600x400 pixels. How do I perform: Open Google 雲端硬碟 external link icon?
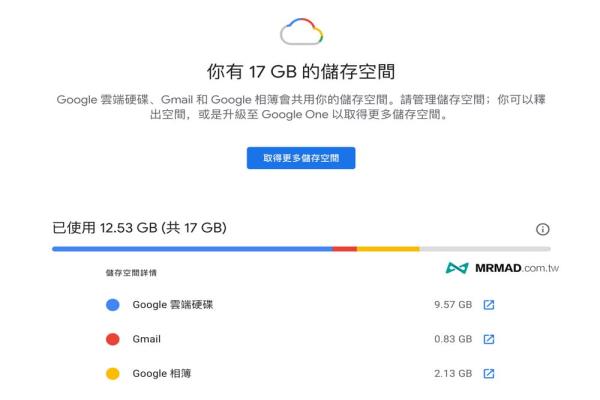click(489, 305)
